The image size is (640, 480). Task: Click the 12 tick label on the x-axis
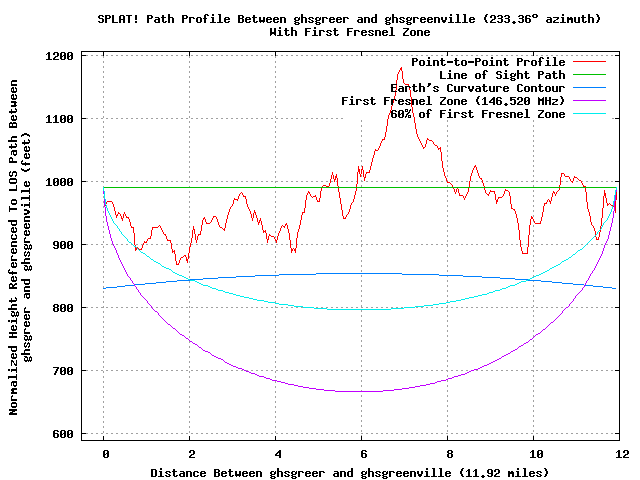621,452
